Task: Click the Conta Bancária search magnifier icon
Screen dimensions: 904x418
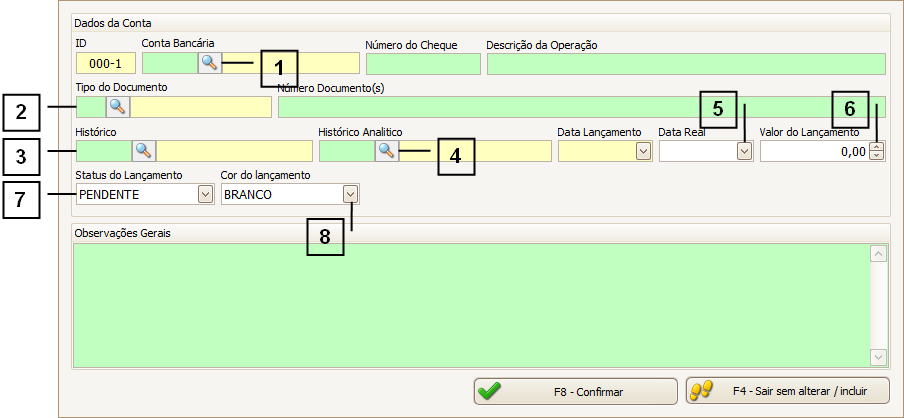Action: (209, 63)
